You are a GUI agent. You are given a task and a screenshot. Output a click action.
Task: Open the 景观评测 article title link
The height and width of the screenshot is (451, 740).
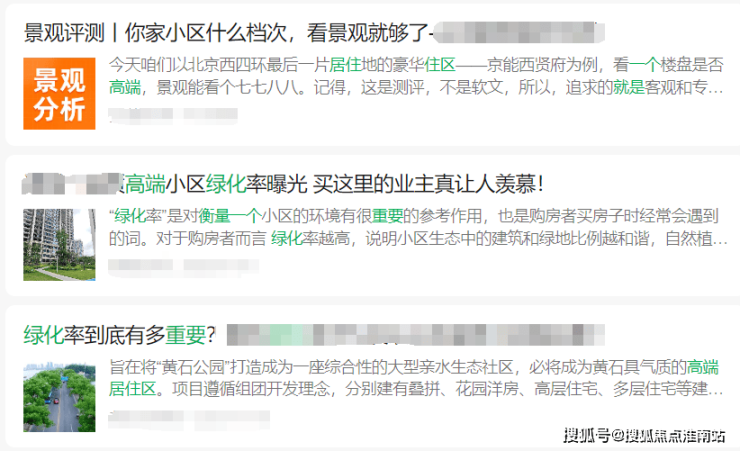[x=314, y=33]
